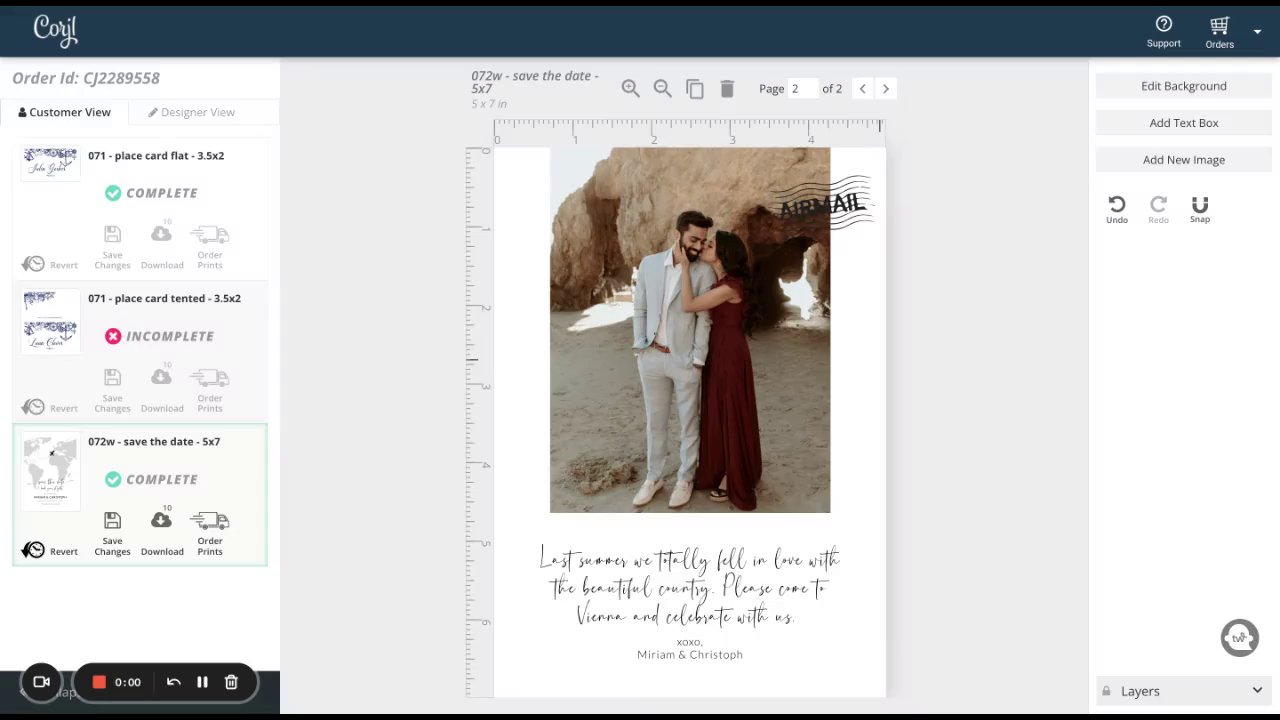Zoom out of the canvas

[662, 89]
